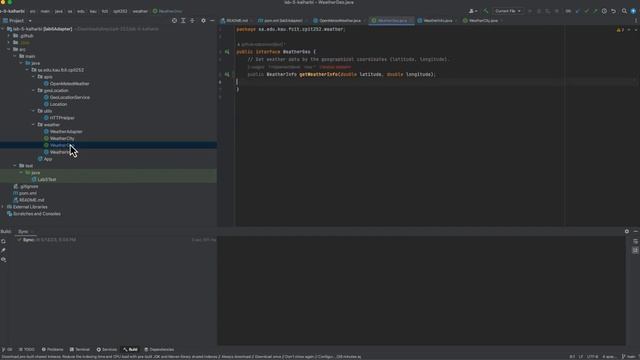Open Build panel gear settings
This screenshot has width=640, height=360.
[x=627, y=231]
